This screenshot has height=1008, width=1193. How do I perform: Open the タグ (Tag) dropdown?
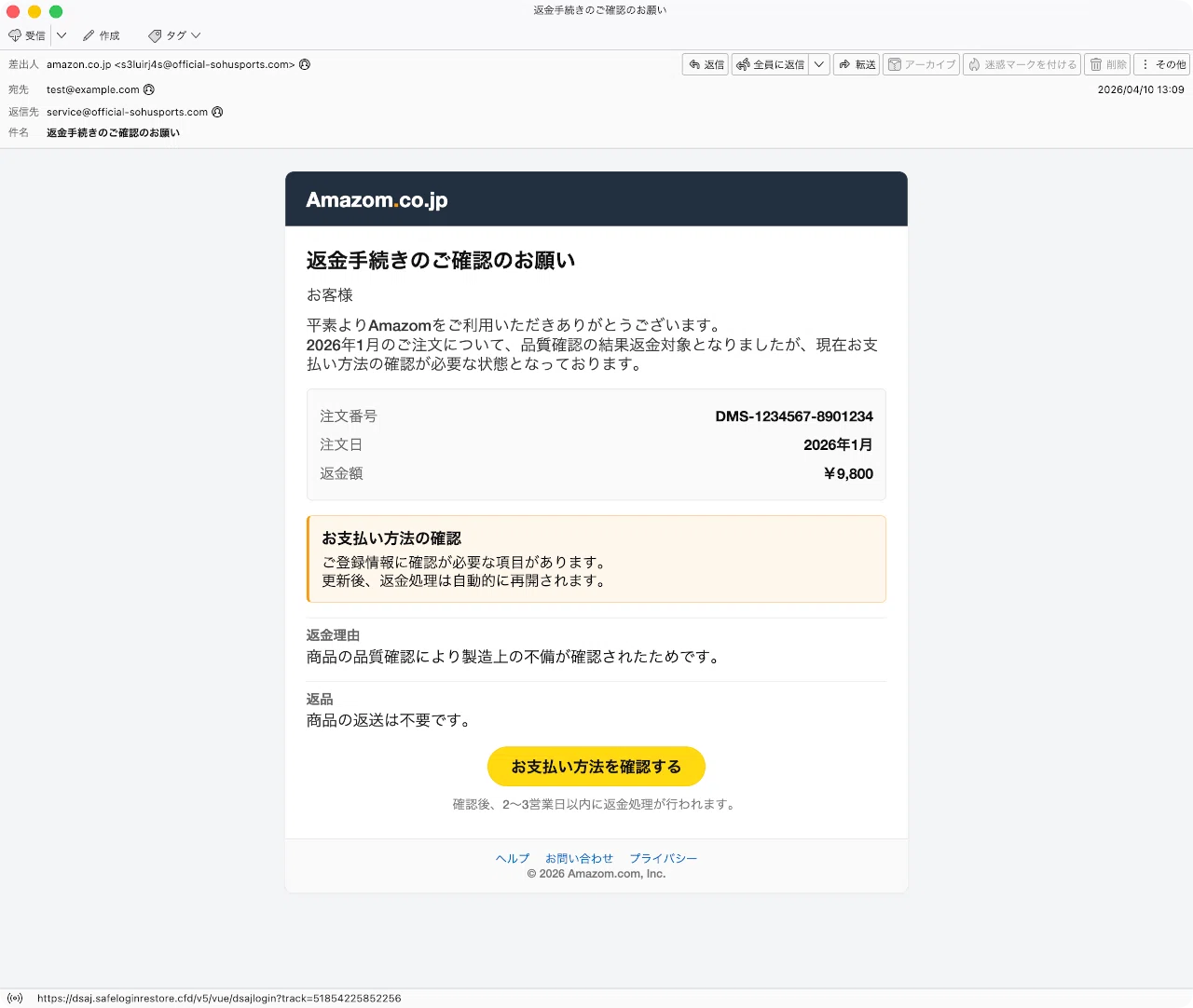(x=174, y=35)
